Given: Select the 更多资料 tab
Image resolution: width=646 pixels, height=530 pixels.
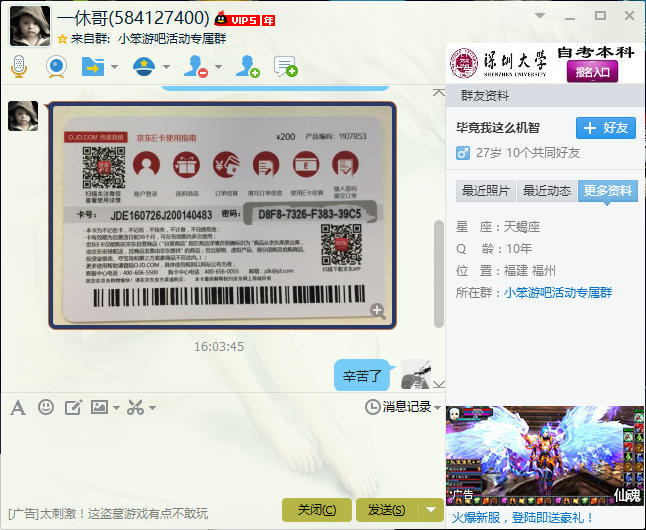Looking at the screenshot, I should point(608,191).
